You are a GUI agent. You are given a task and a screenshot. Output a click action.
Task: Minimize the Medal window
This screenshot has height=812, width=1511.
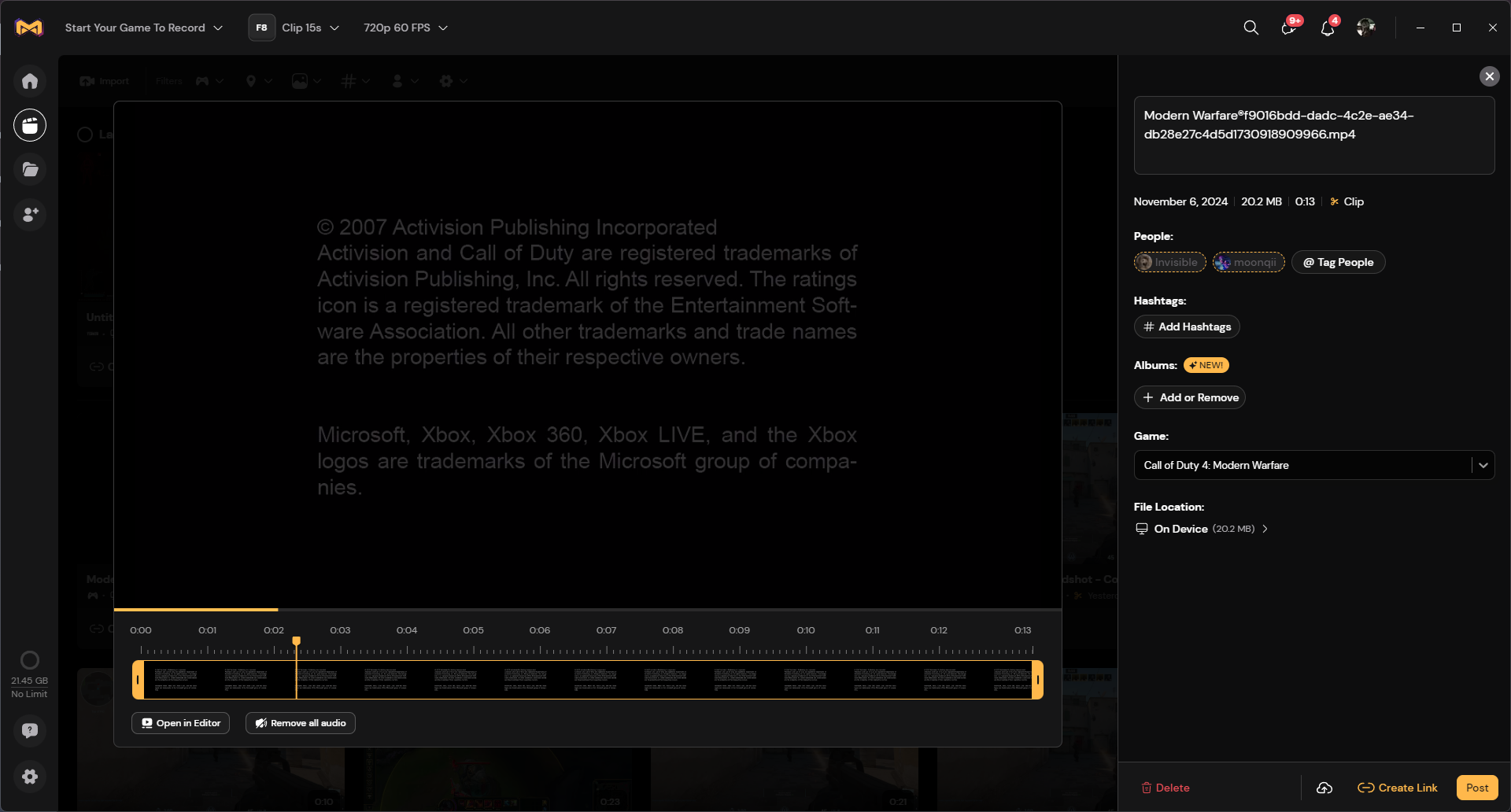point(1420,28)
